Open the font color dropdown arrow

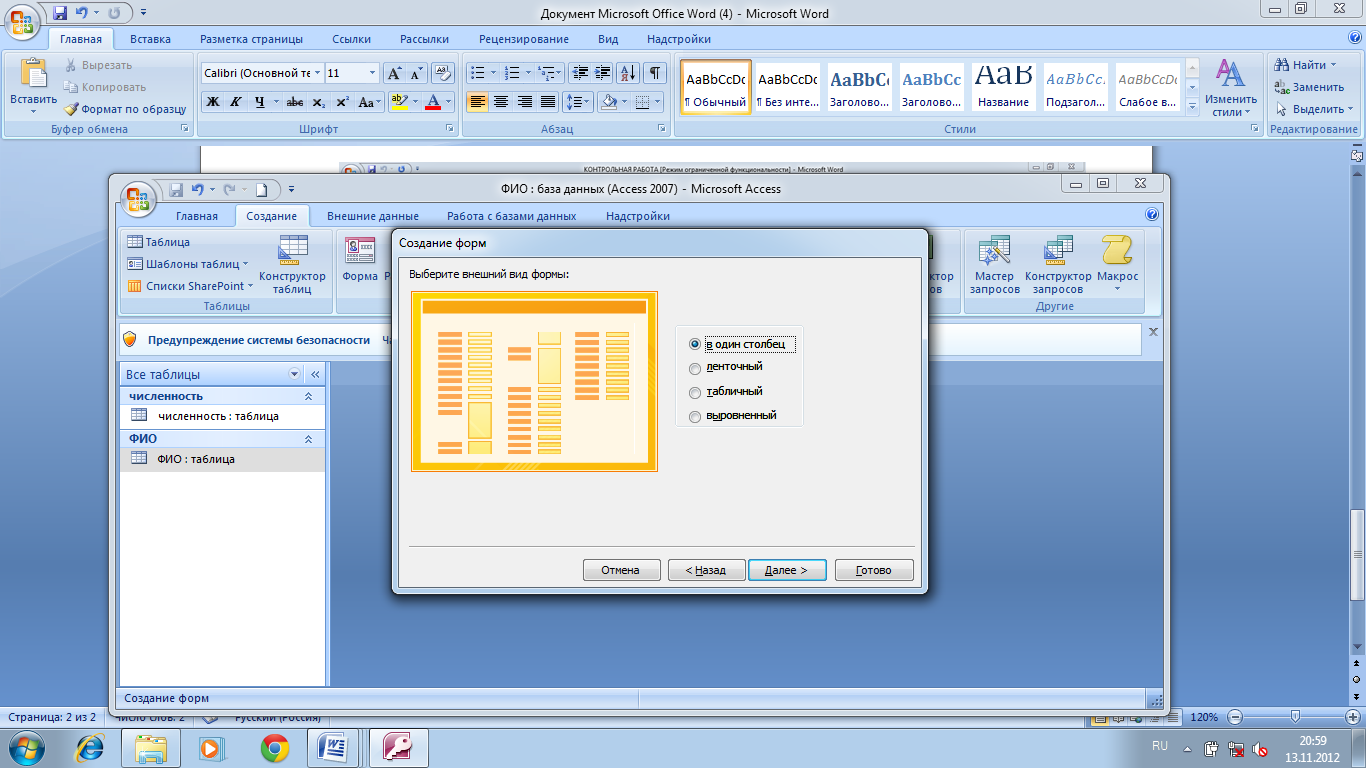(x=448, y=102)
